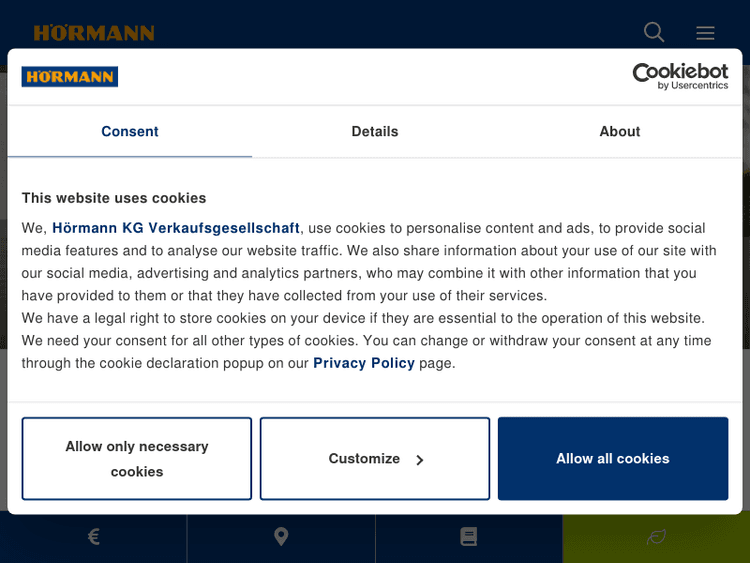This screenshot has height=563, width=750.
Task: Switch to the Consent tab
Action: tap(130, 132)
